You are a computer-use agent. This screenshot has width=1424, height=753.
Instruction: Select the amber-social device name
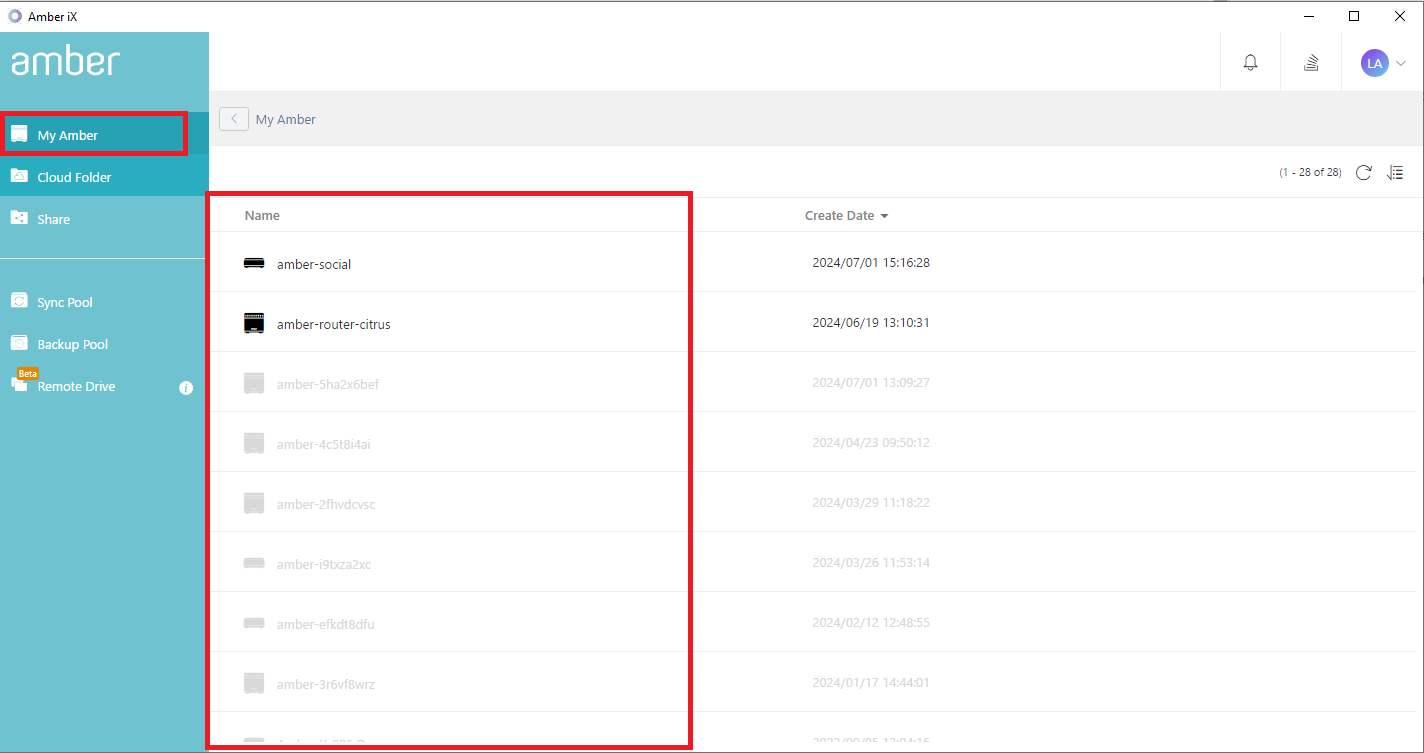pyautogui.click(x=314, y=264)
